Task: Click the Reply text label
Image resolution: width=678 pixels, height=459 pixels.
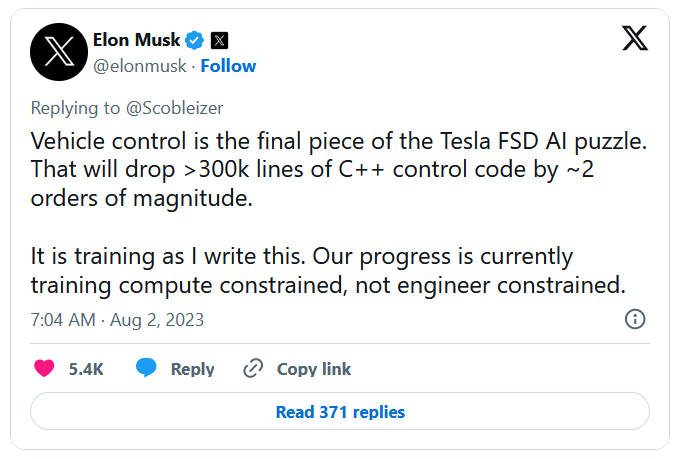Action: tap(192, 369)
